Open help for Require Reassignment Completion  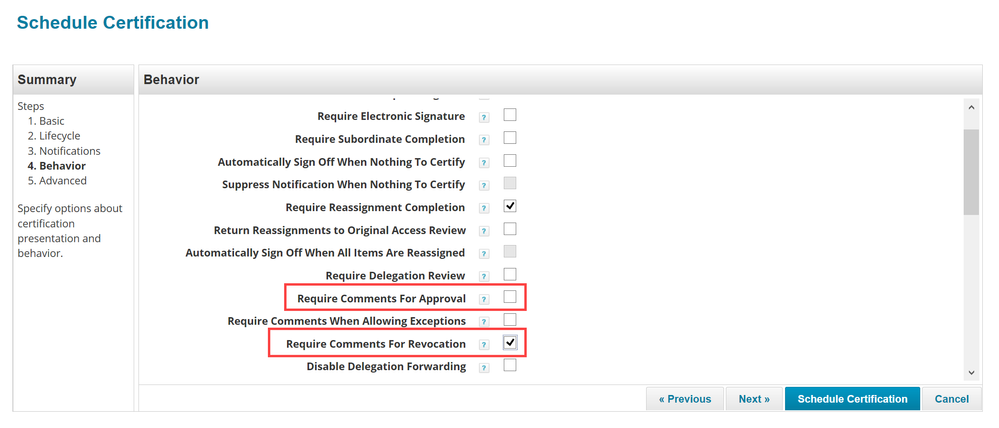pos(484,208)
